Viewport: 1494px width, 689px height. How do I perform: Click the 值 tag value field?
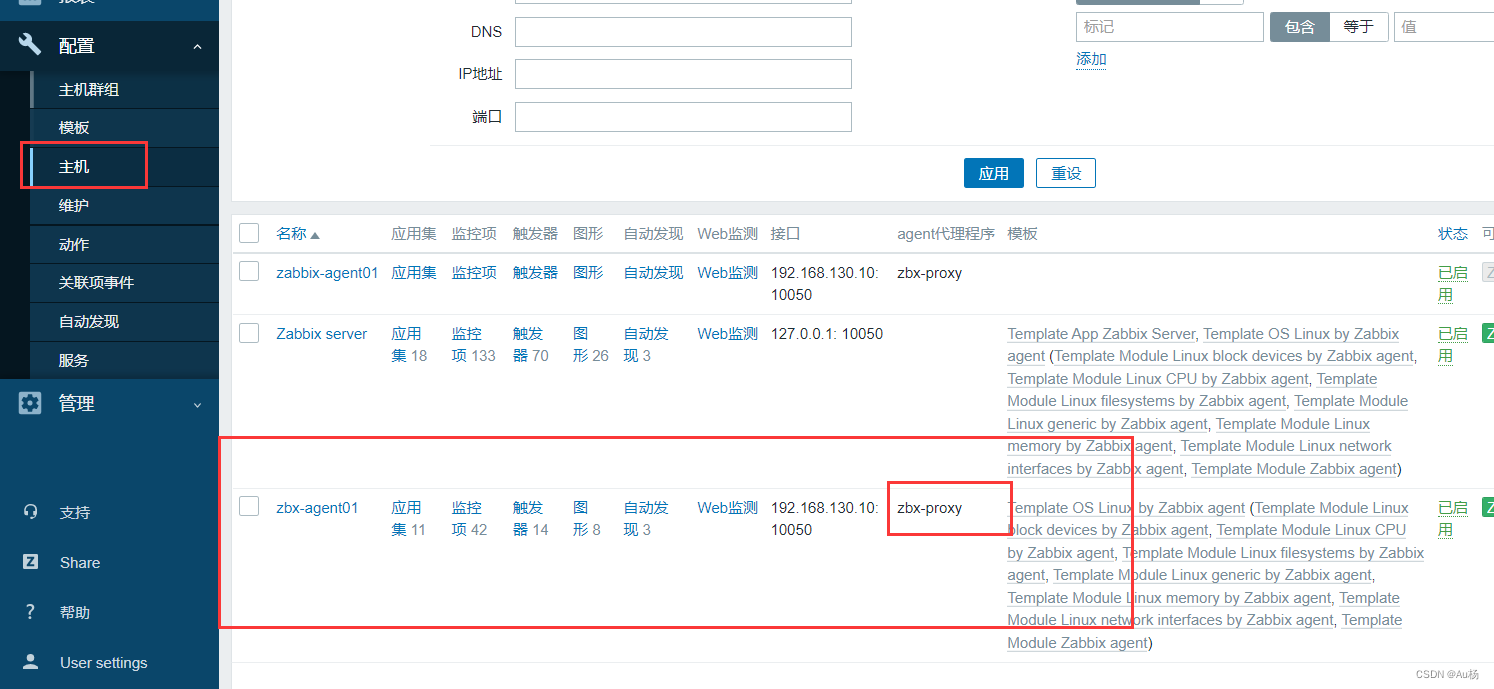[1444, 27]
